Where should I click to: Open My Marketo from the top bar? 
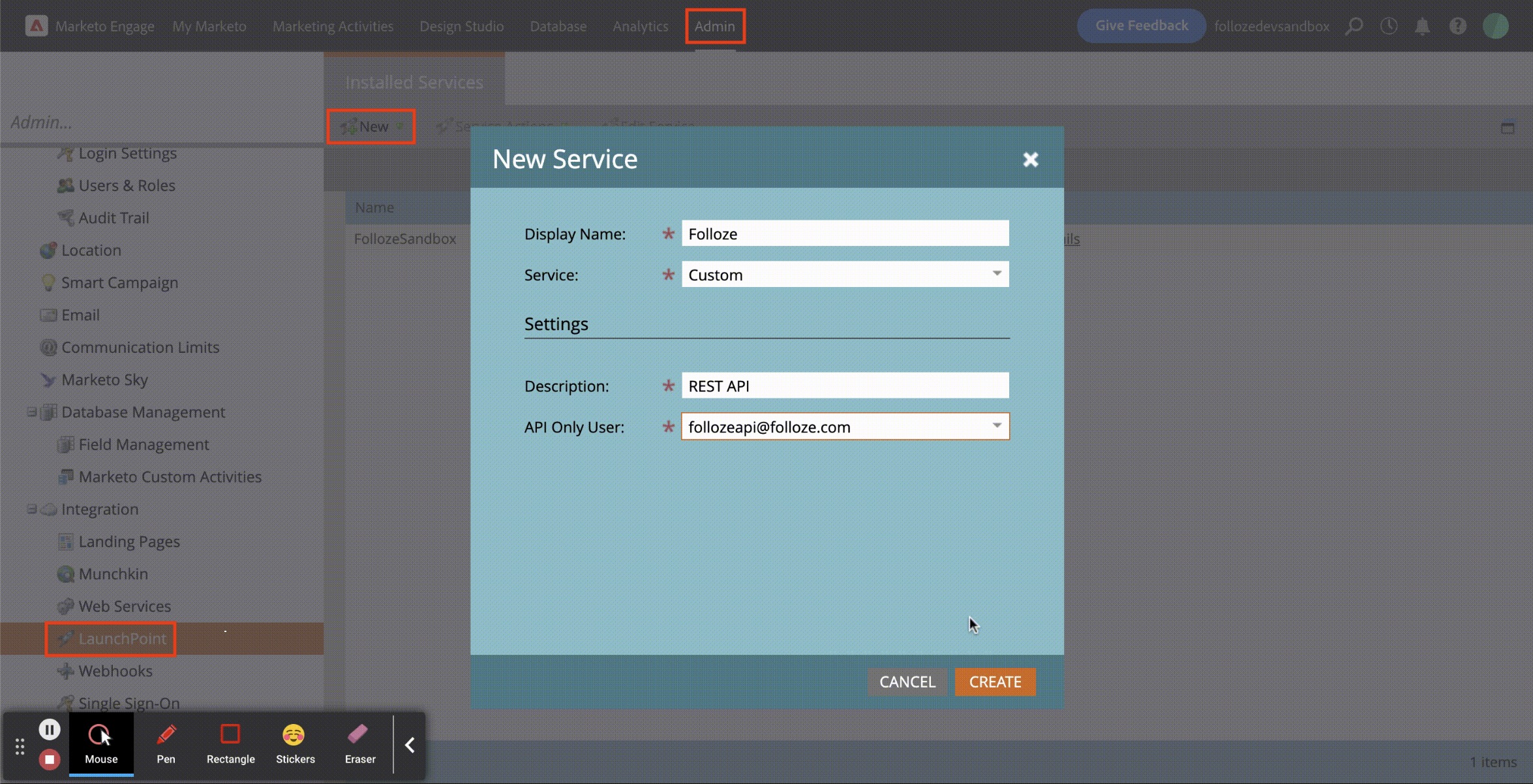tap(209, 26)
